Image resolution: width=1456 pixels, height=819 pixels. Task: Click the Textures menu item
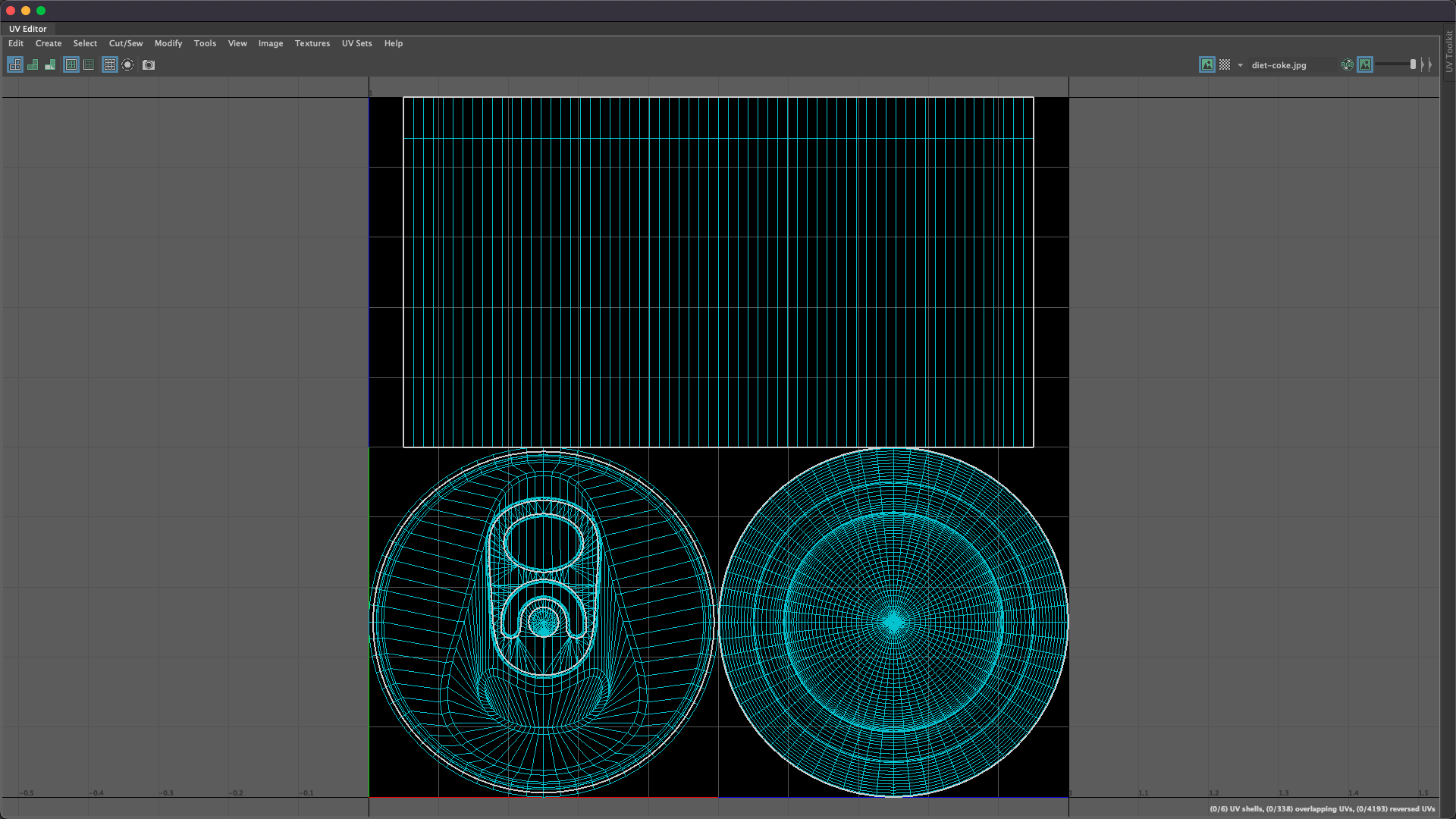(311, 42)
